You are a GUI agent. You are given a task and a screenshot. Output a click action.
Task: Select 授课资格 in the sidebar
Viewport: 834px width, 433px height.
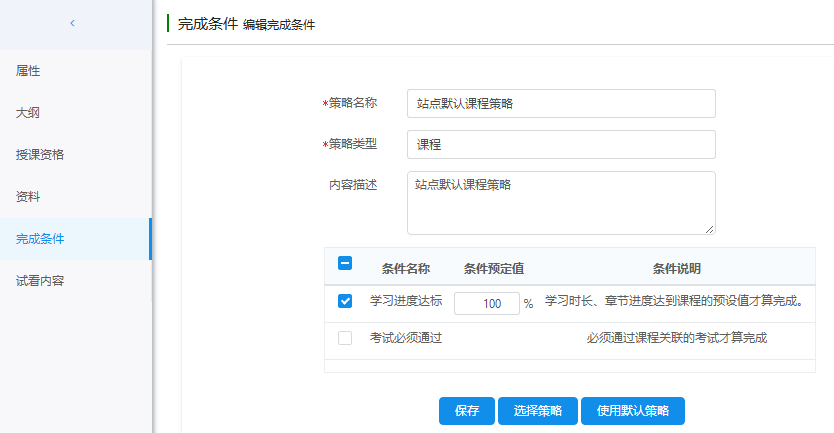[x=40, y=155]
